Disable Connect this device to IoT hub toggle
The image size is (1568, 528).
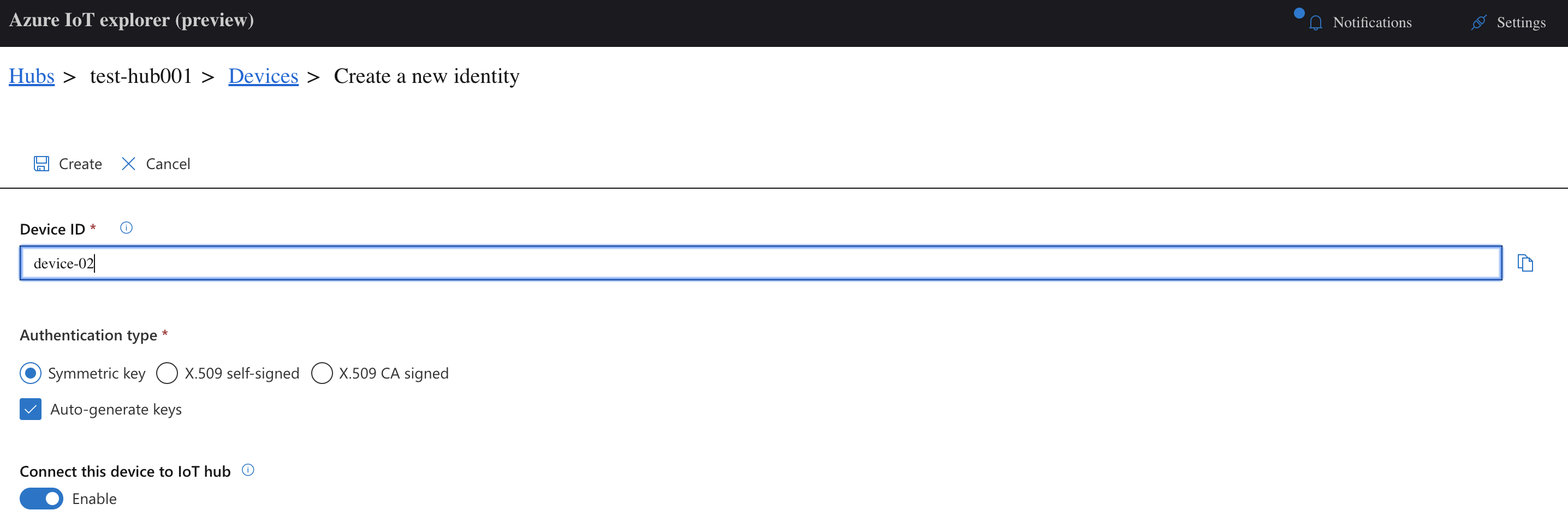click(x=41, y=498)
